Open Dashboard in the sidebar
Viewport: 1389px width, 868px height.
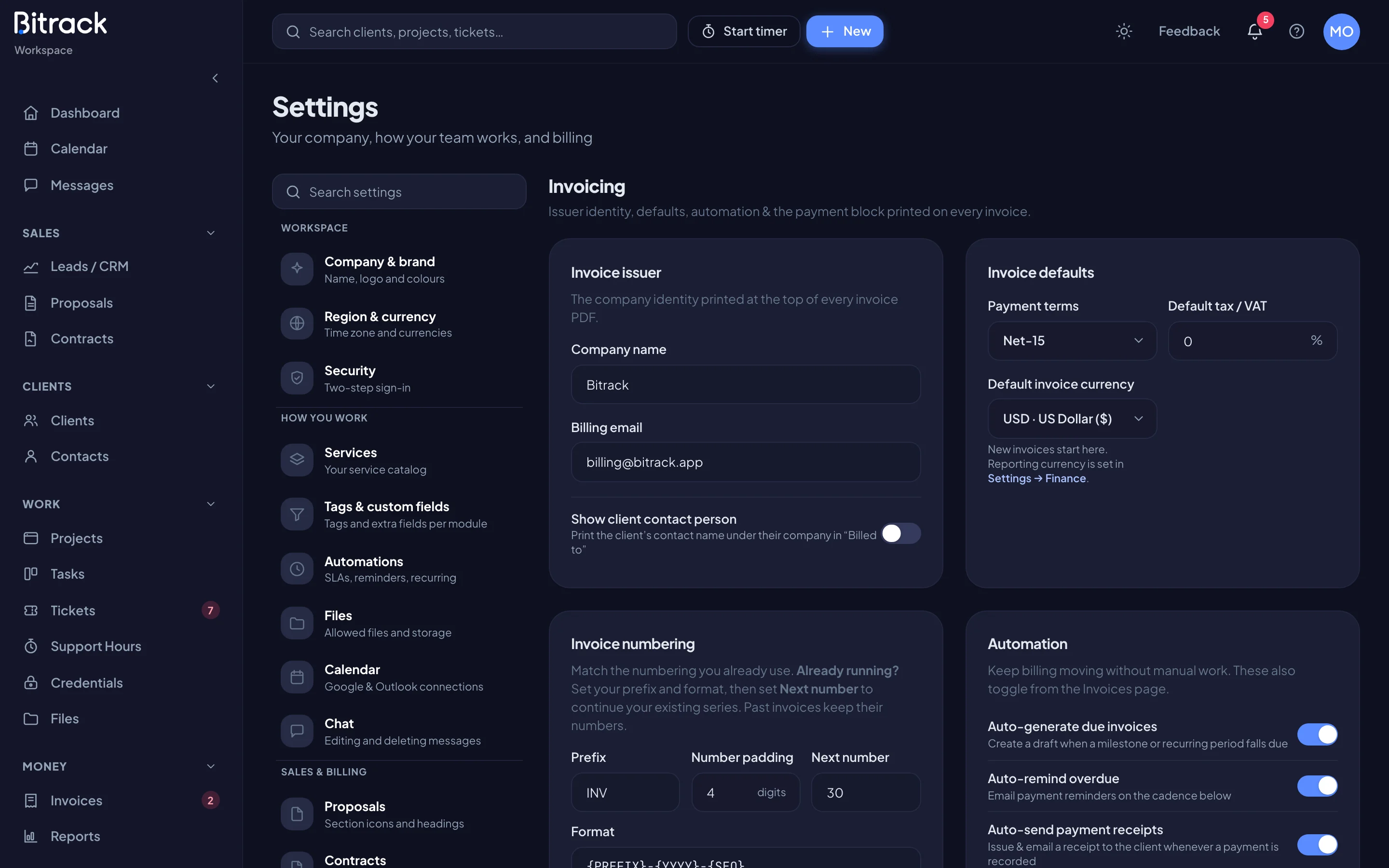point(121,113)
